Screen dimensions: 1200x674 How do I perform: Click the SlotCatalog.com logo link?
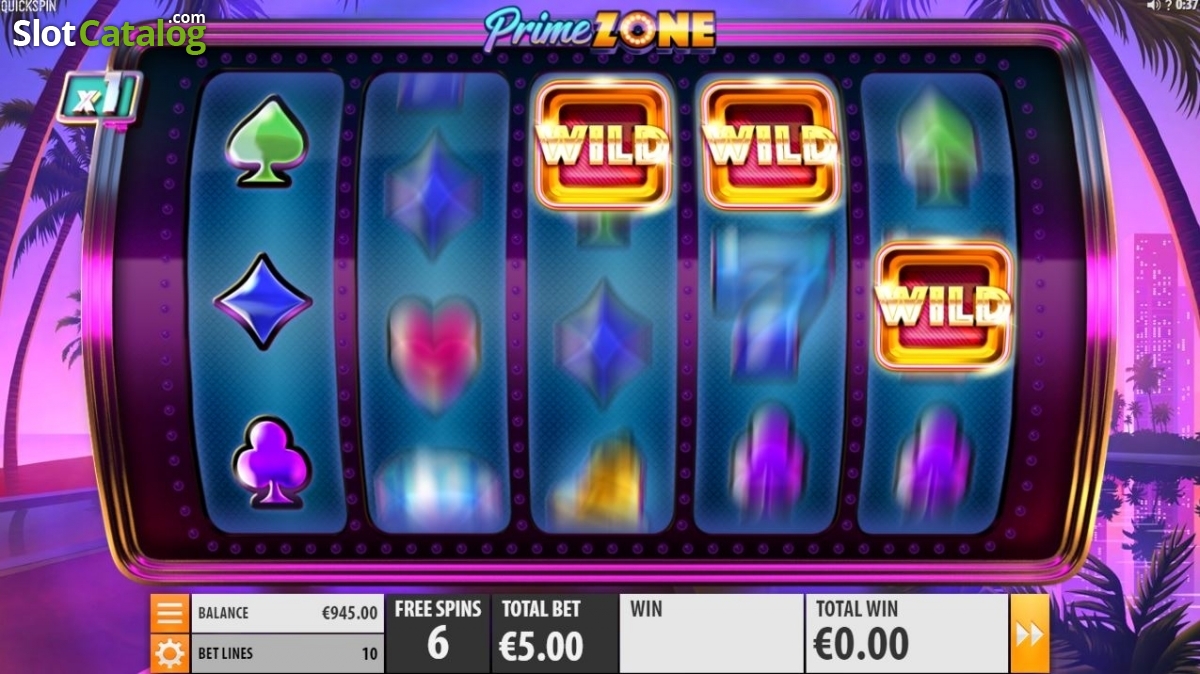coord(108,32)
